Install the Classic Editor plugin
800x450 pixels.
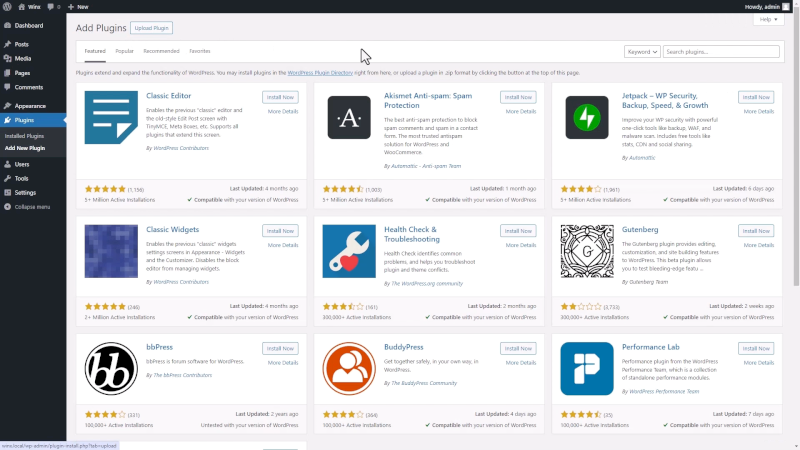(280, 97)
